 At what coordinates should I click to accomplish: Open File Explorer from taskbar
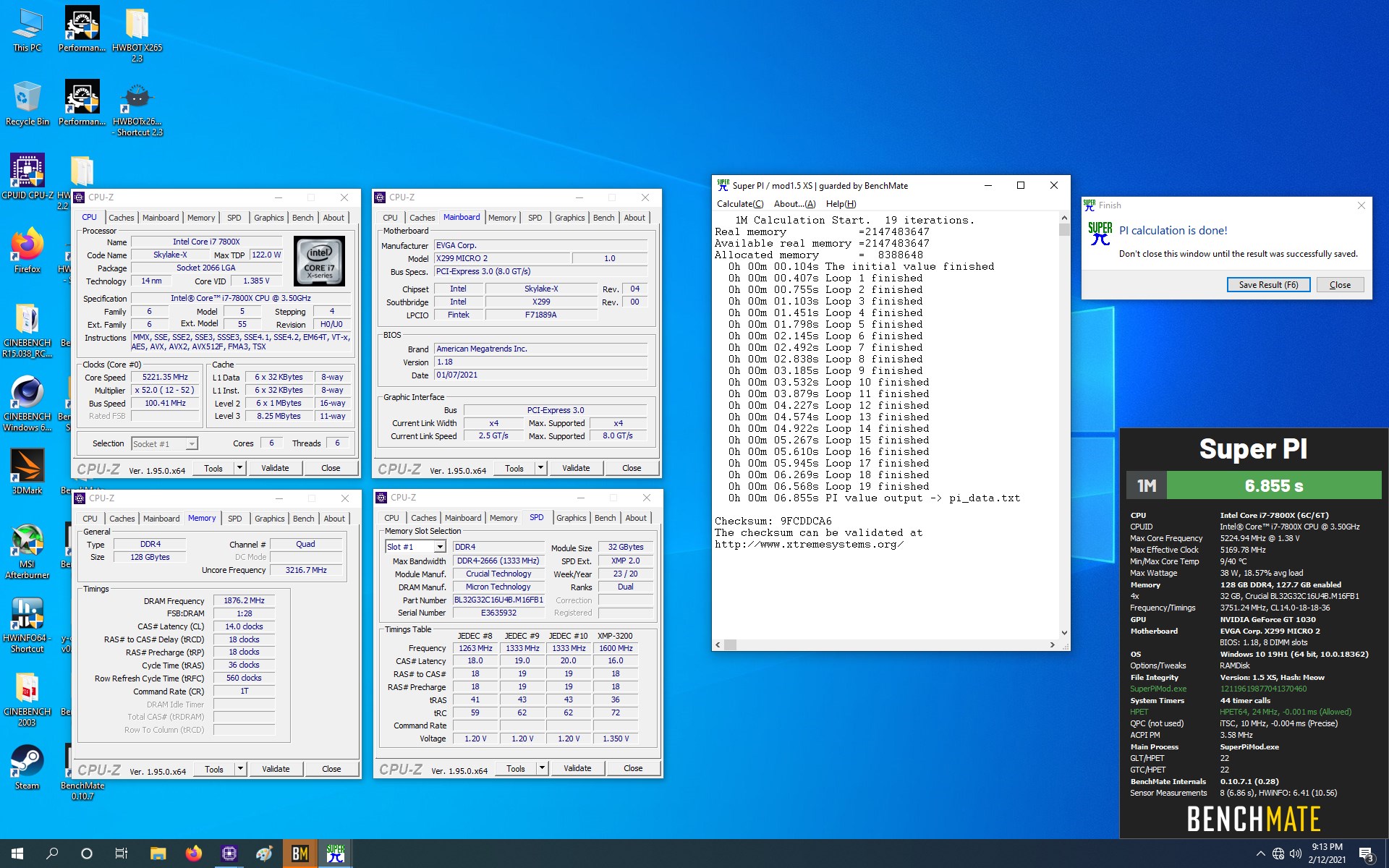click(158, 854)
